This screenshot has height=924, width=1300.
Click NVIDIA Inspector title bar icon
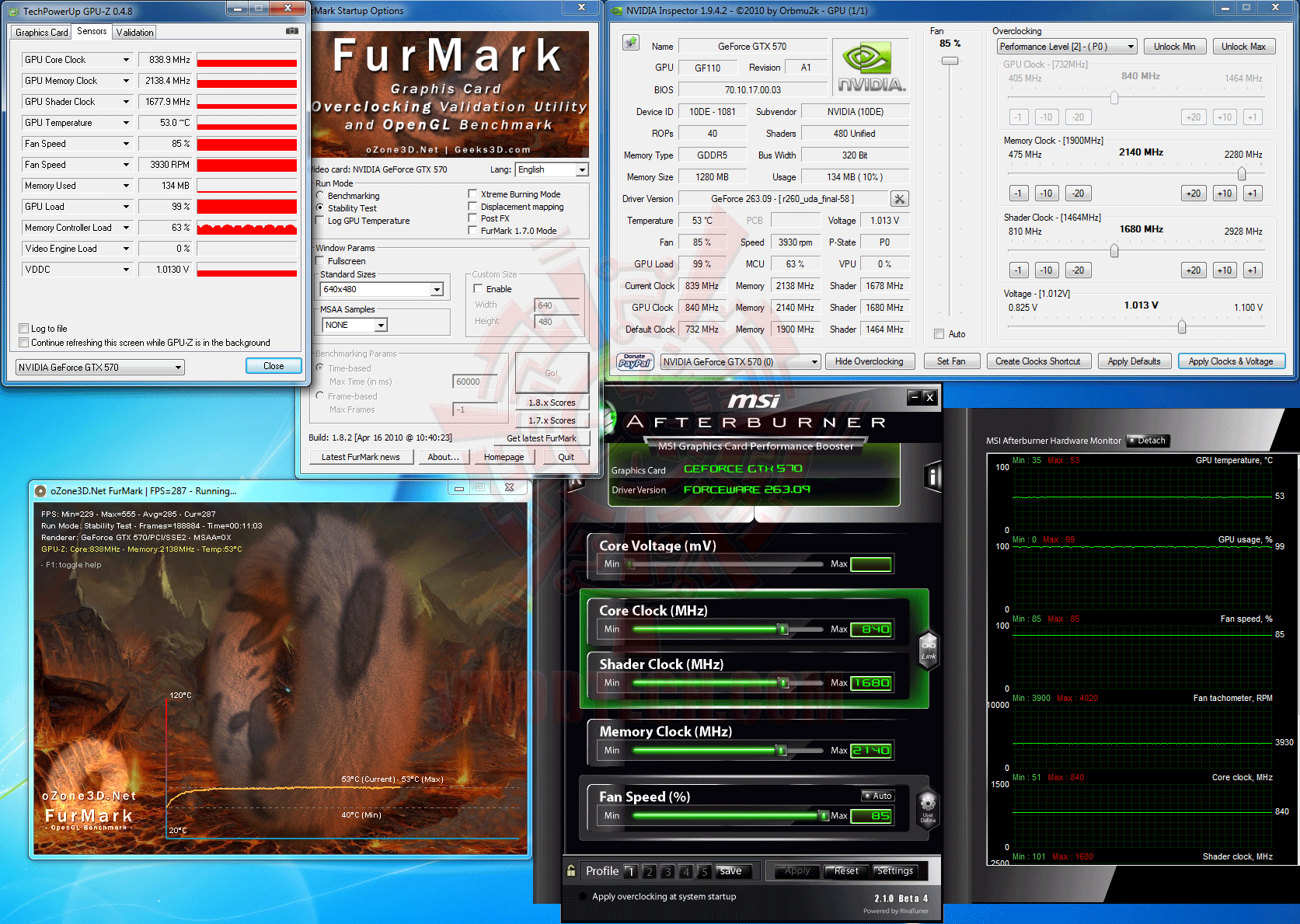[x=617, y=11]
